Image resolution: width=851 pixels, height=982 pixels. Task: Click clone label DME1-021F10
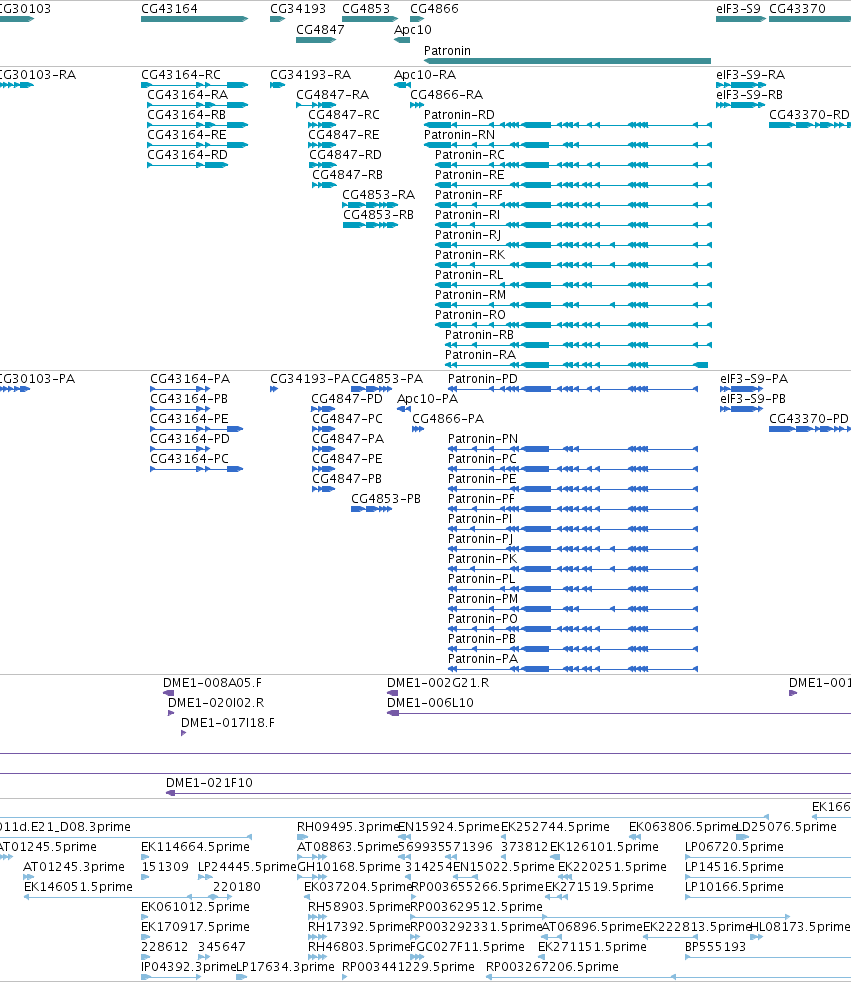click(x=209, y=783)
